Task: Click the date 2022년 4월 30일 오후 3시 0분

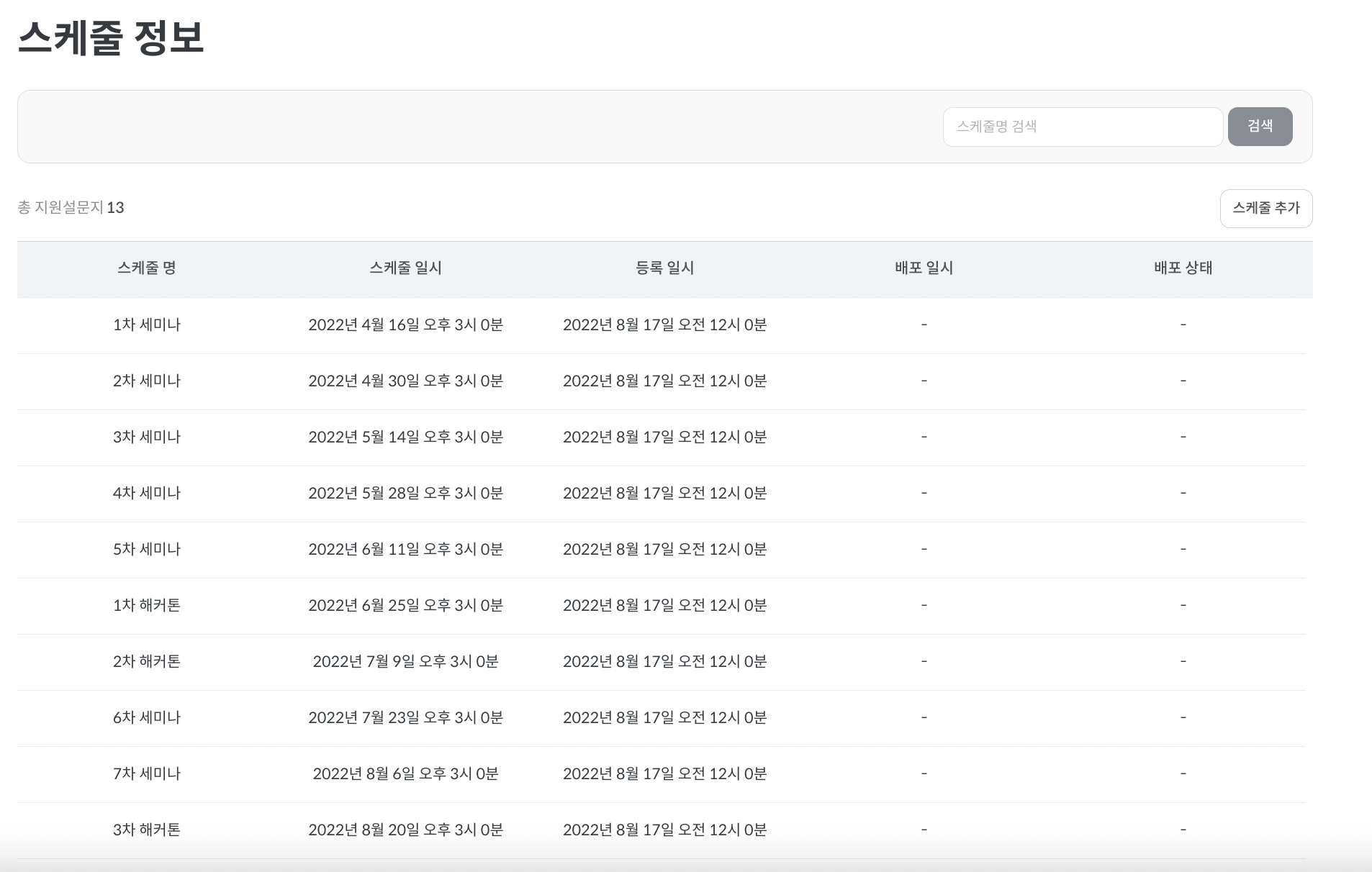Action: [x=406, y=381]
